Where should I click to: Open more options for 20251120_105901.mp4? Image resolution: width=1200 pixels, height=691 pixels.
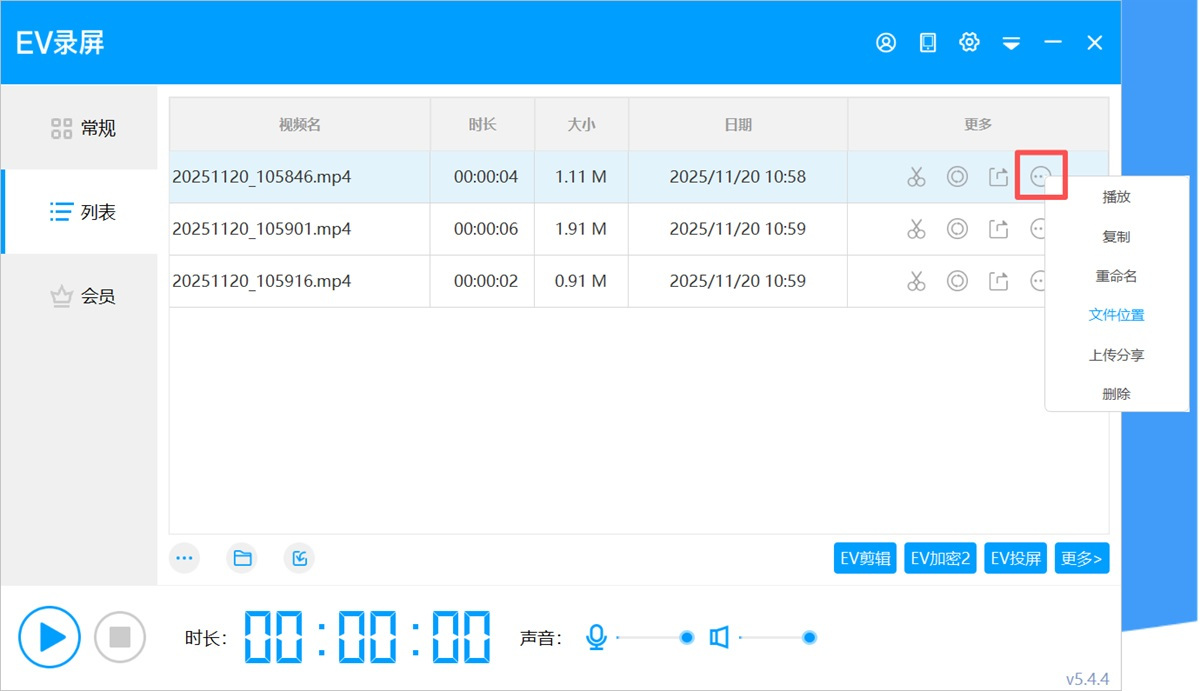[1037, 229]
